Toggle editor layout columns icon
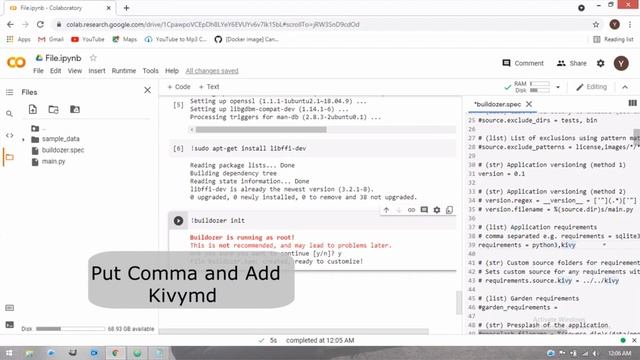 click(633, 103)
